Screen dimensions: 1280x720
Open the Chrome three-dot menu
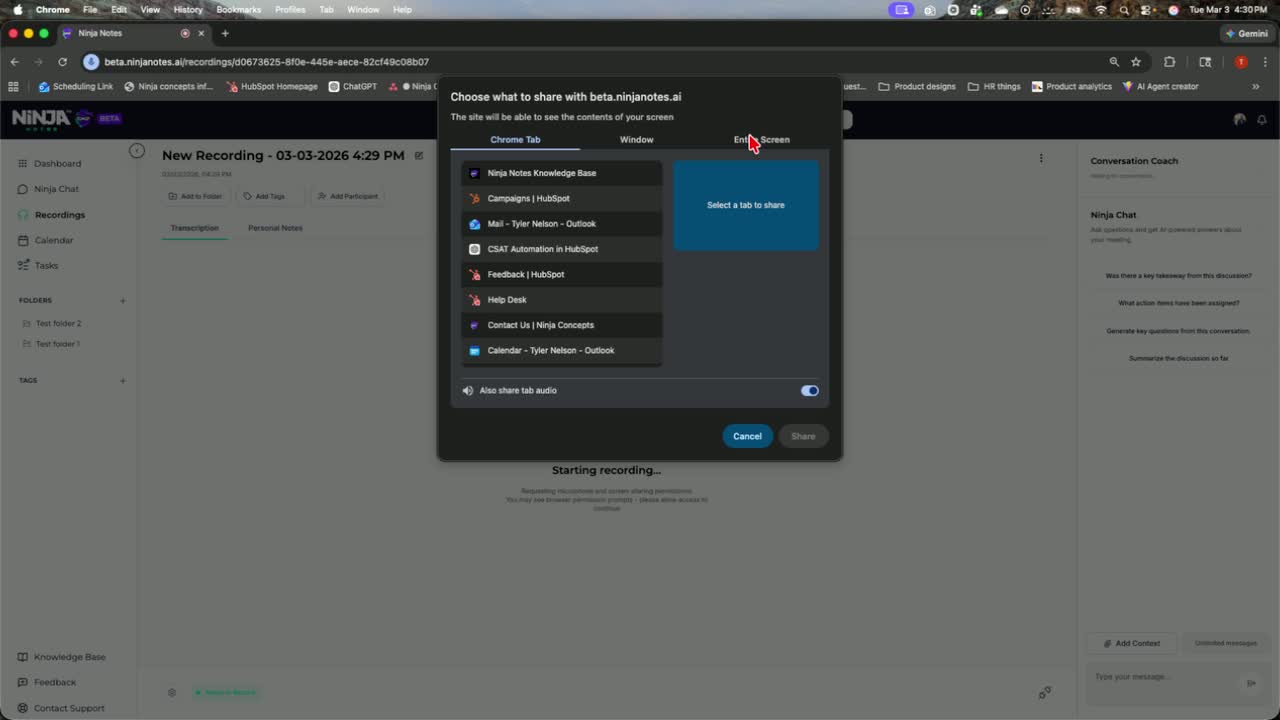1265,62
